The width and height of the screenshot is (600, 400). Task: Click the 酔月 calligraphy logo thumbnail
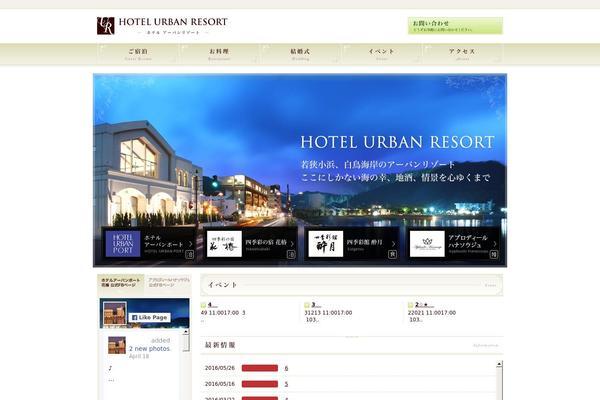[x=326, y=244]
